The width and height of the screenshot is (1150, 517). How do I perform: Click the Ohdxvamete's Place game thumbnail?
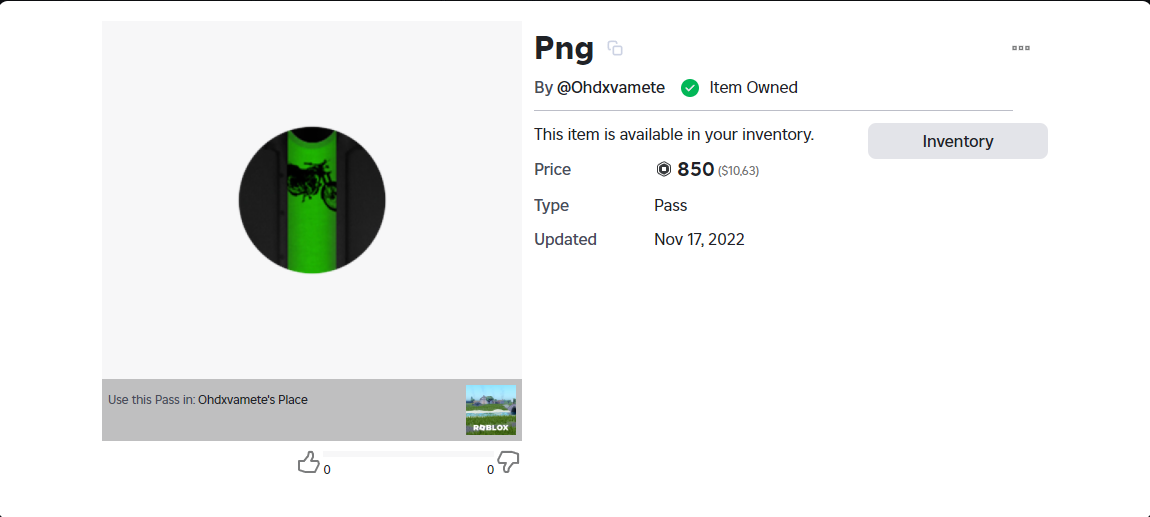[491, 410]
